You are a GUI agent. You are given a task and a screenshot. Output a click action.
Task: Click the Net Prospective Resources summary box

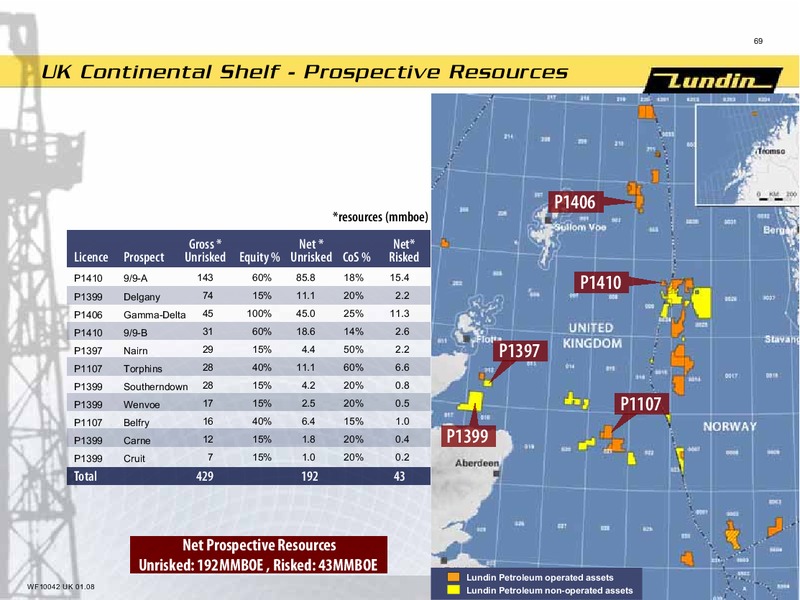258,555
